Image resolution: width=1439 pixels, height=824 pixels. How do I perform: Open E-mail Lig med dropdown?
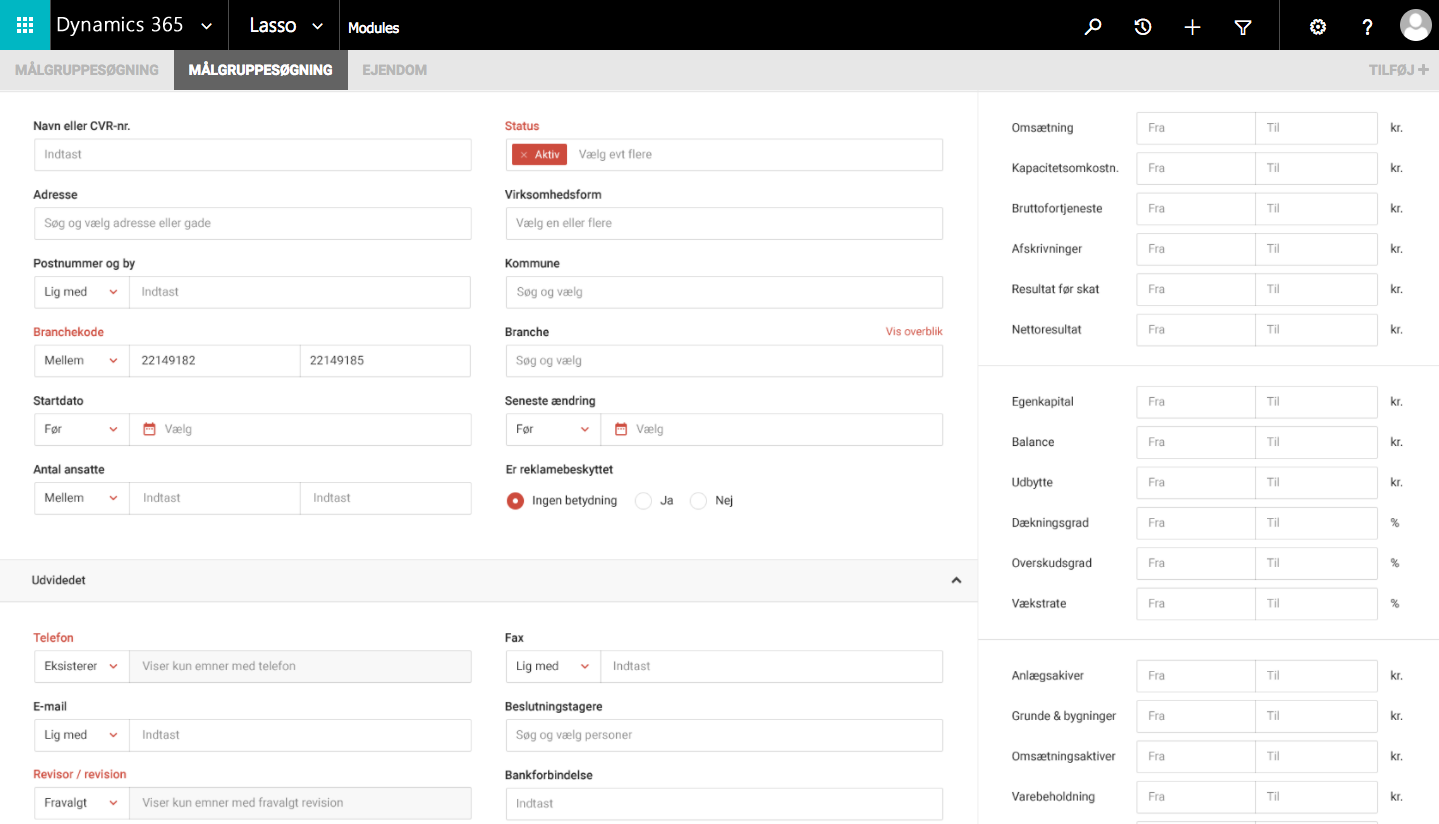click(81, 735)
